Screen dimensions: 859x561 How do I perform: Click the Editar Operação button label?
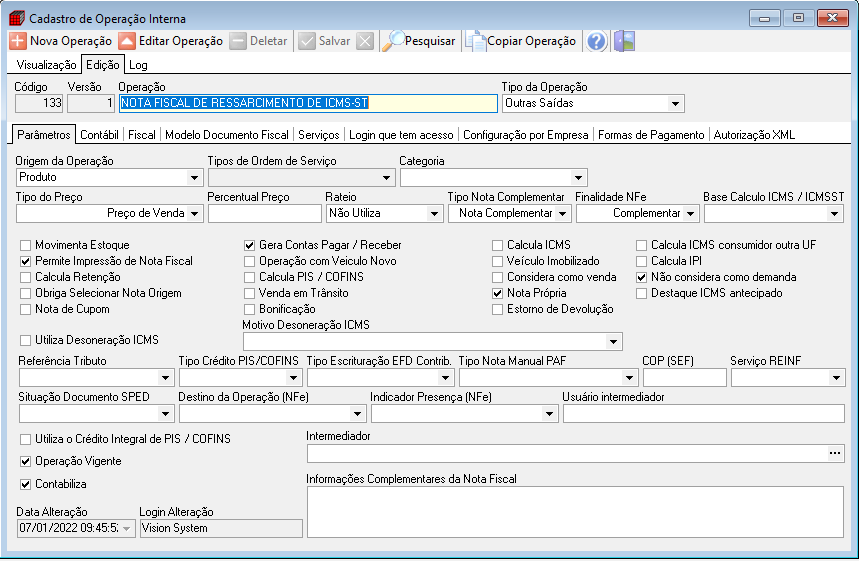click(x=181, y=41)
